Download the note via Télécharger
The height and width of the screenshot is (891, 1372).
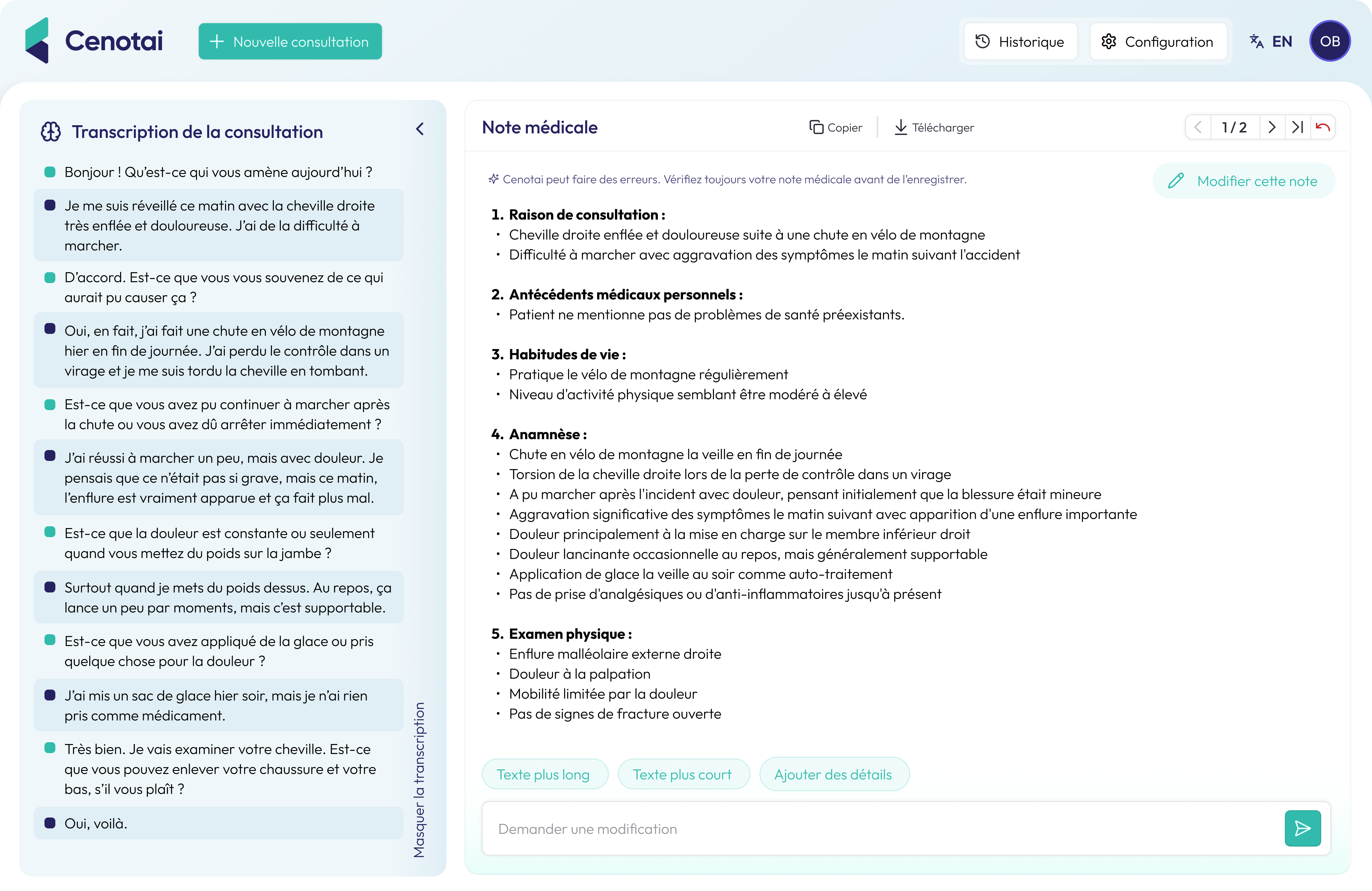[934, 127]
